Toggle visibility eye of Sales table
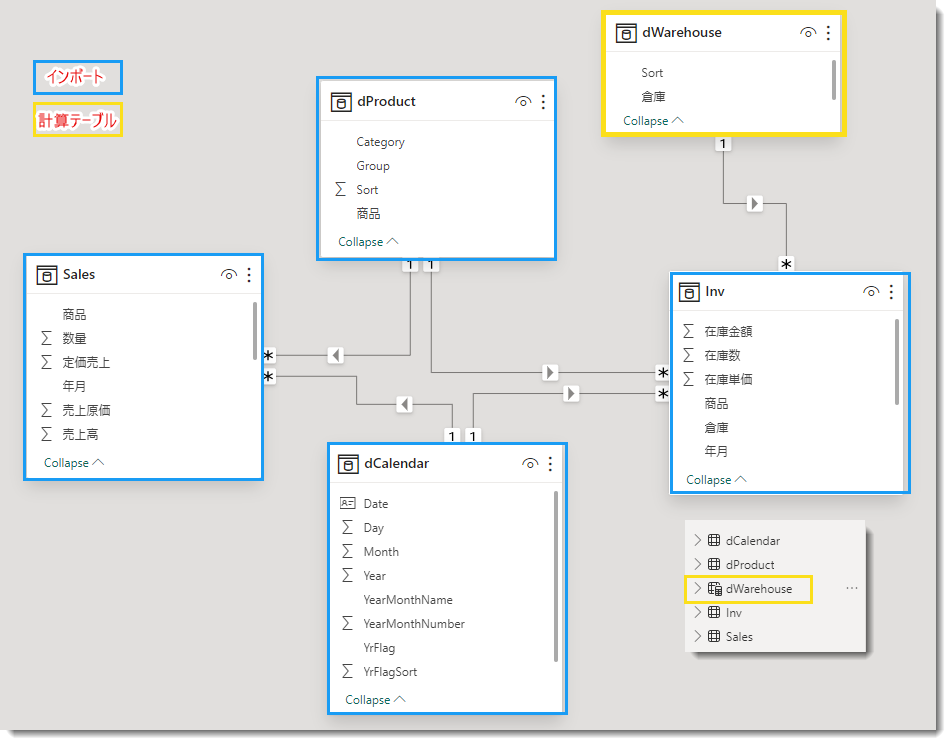Viewport: 951px width, 745px height. coord(229,275)
